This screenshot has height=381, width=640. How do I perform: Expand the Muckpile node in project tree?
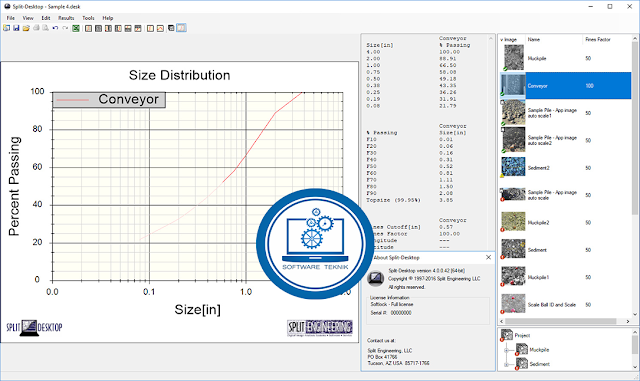[506, 350]
